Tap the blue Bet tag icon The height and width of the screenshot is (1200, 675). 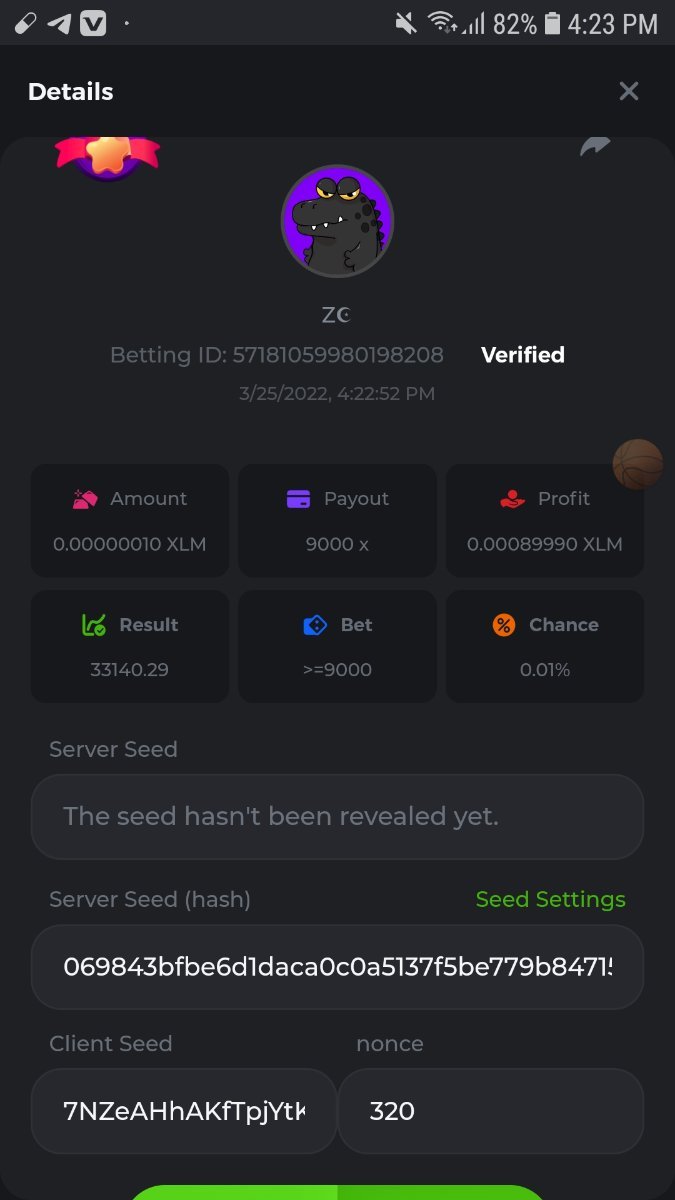(315, 625)
